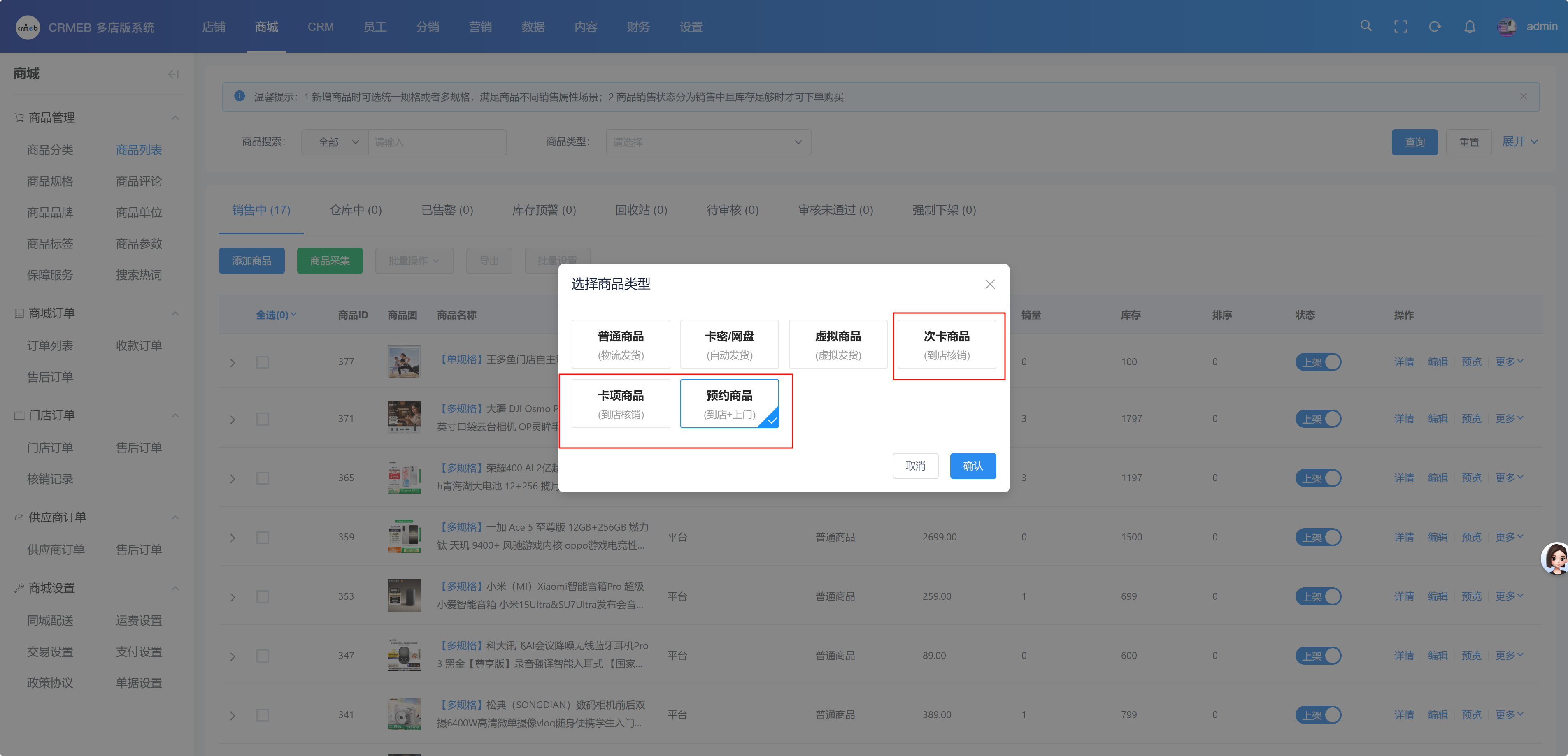Check the box for product 377
The width and height of the screenshot is (1568, 756).
(262, 362)
